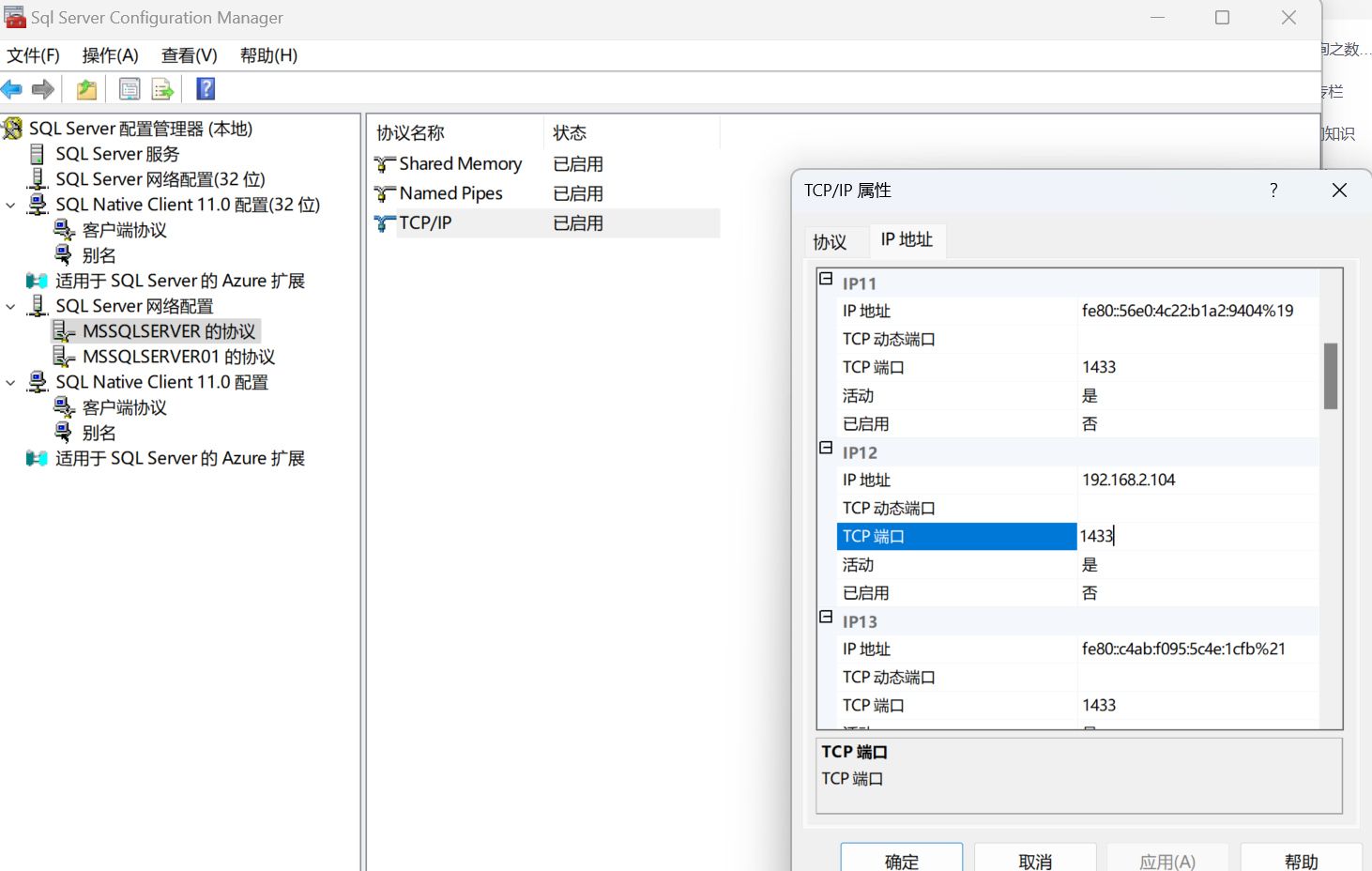Viewport: 1372px width, 871px height.
Task: Go up one level with the folder icon
Action: [x=86, y=89]
